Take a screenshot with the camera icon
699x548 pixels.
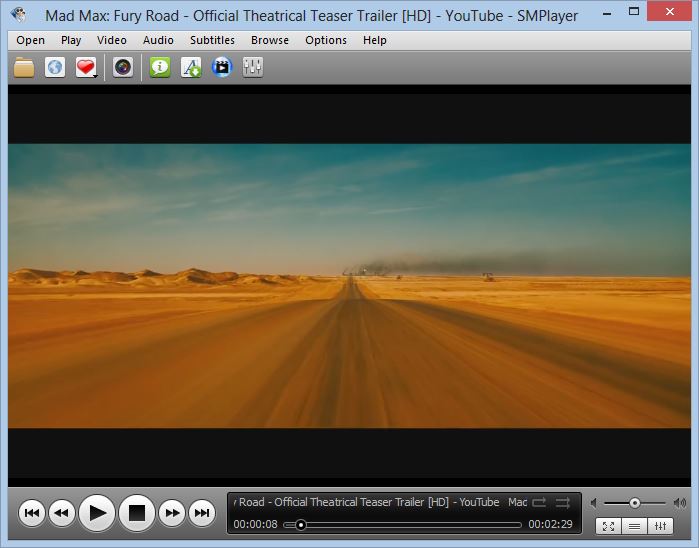coord(123,68)
